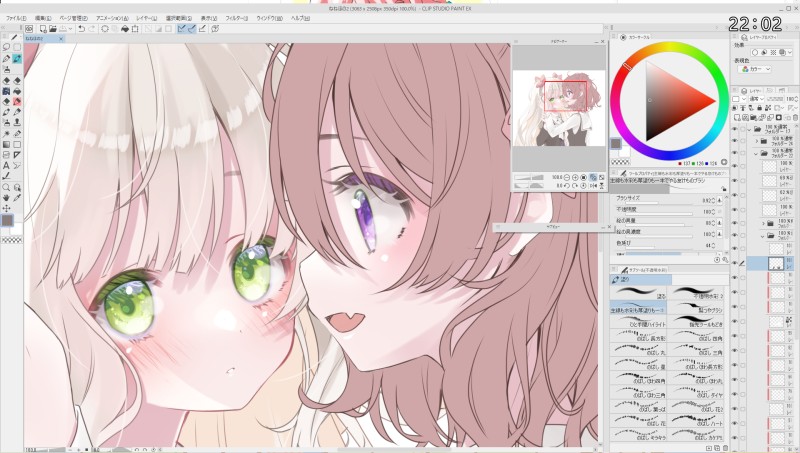This screenshot has width=800, height=453.
Task: Toggle visibility of the 62 % layer
Action: point(735,195)
